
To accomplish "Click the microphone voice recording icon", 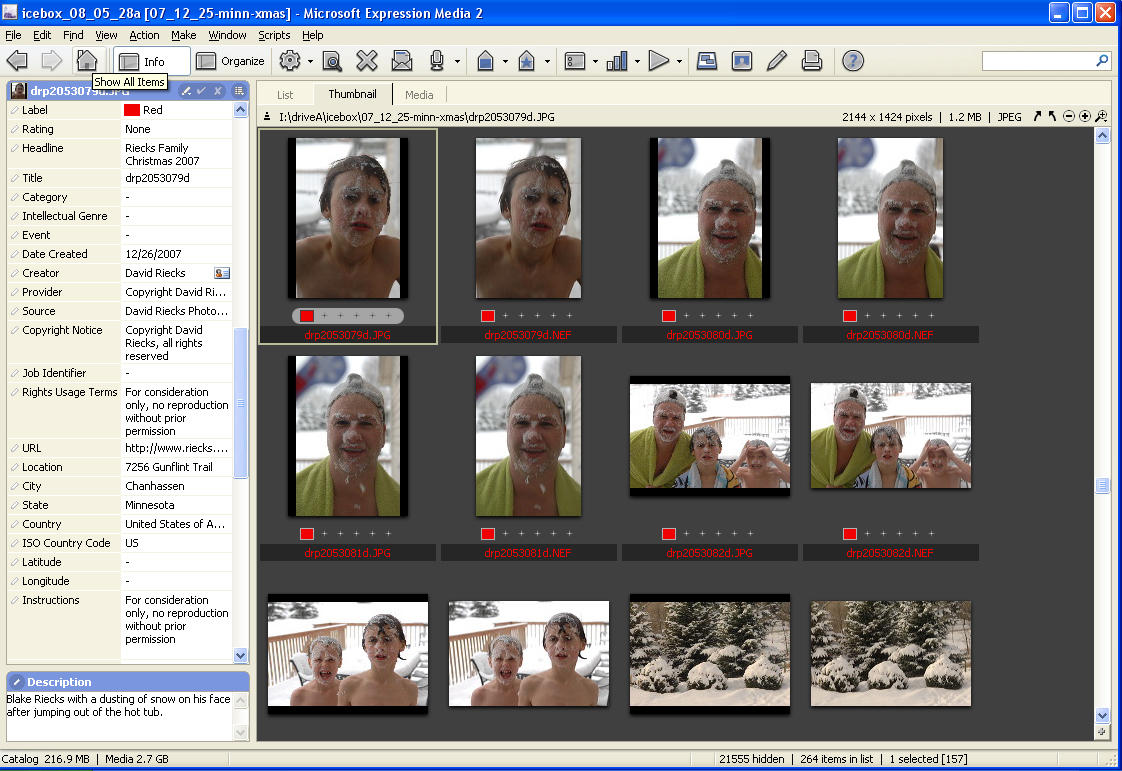I will pyautogui.click(x=436, y=61).
